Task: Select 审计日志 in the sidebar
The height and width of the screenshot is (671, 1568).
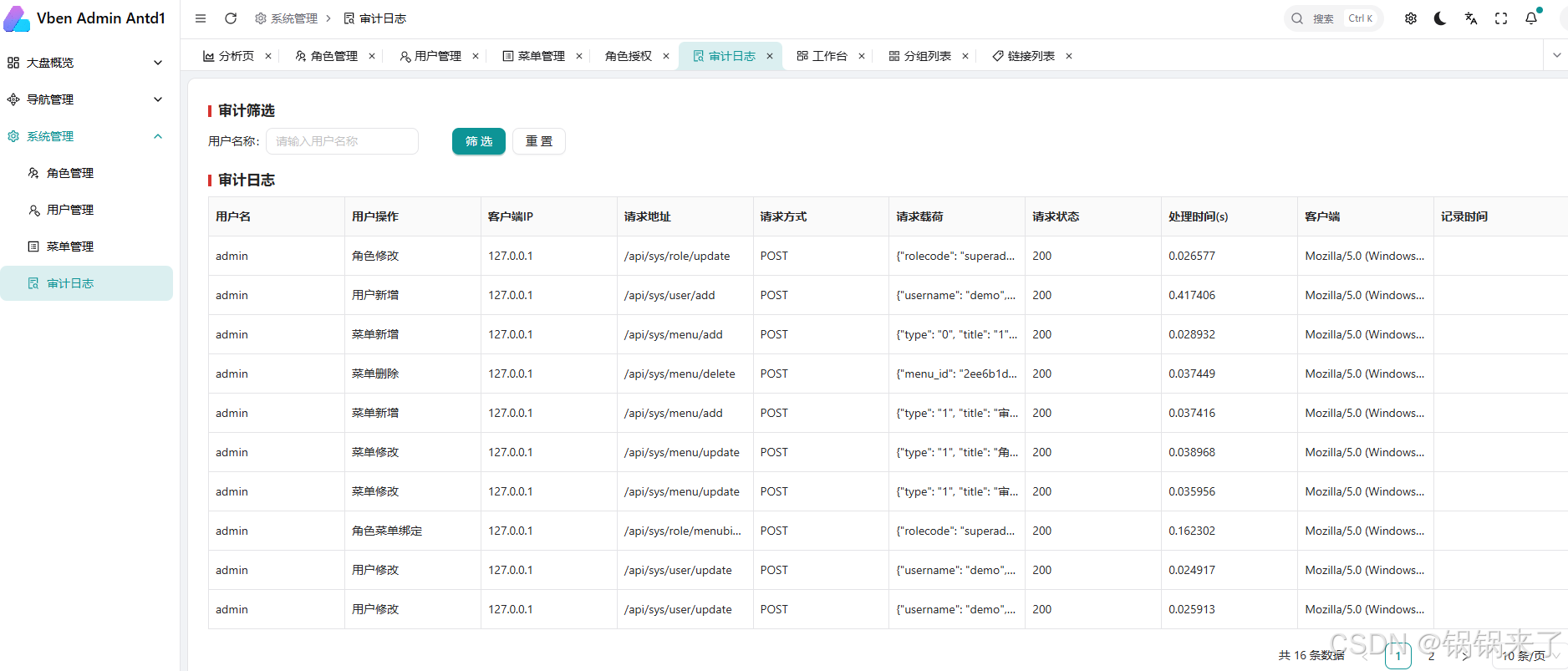Action: point(87,283)
